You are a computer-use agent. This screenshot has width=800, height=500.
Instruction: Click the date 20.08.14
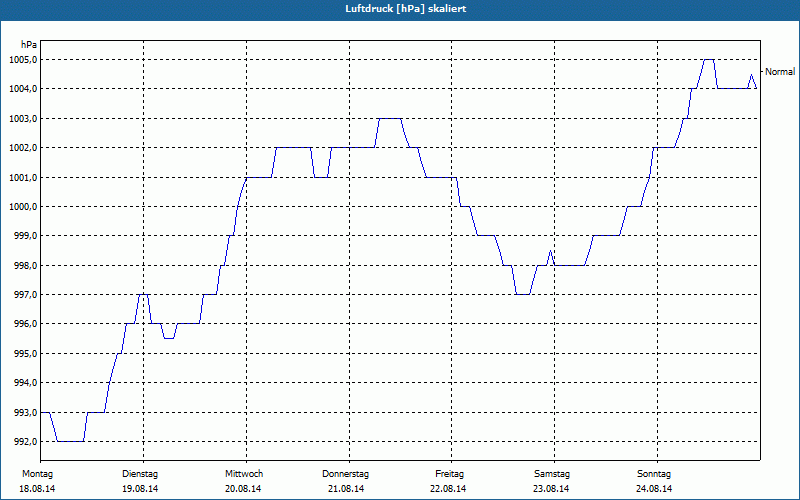pos(243,489)
